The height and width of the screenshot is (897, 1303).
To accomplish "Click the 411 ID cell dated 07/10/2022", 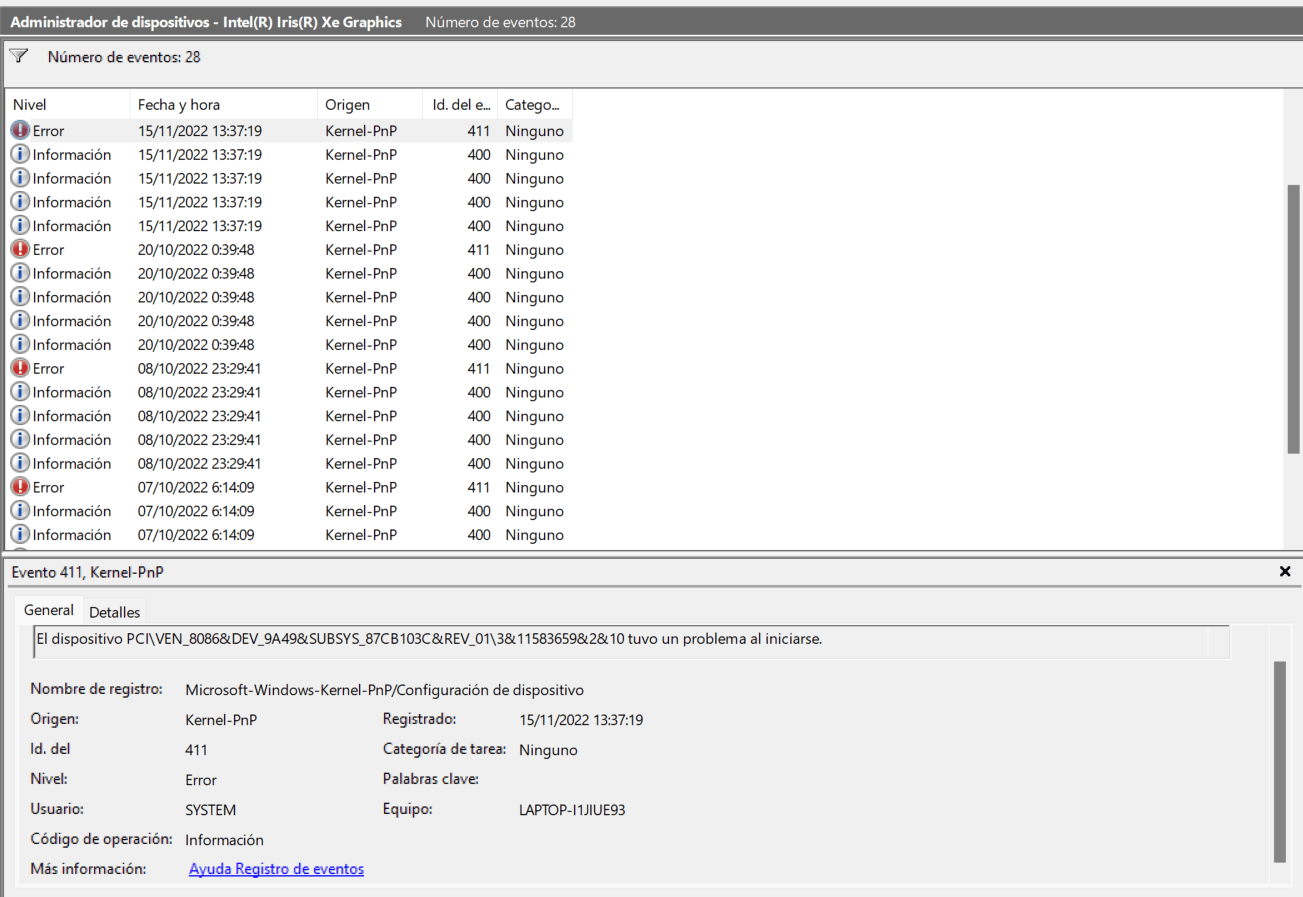I will click(x=478, y=487).
